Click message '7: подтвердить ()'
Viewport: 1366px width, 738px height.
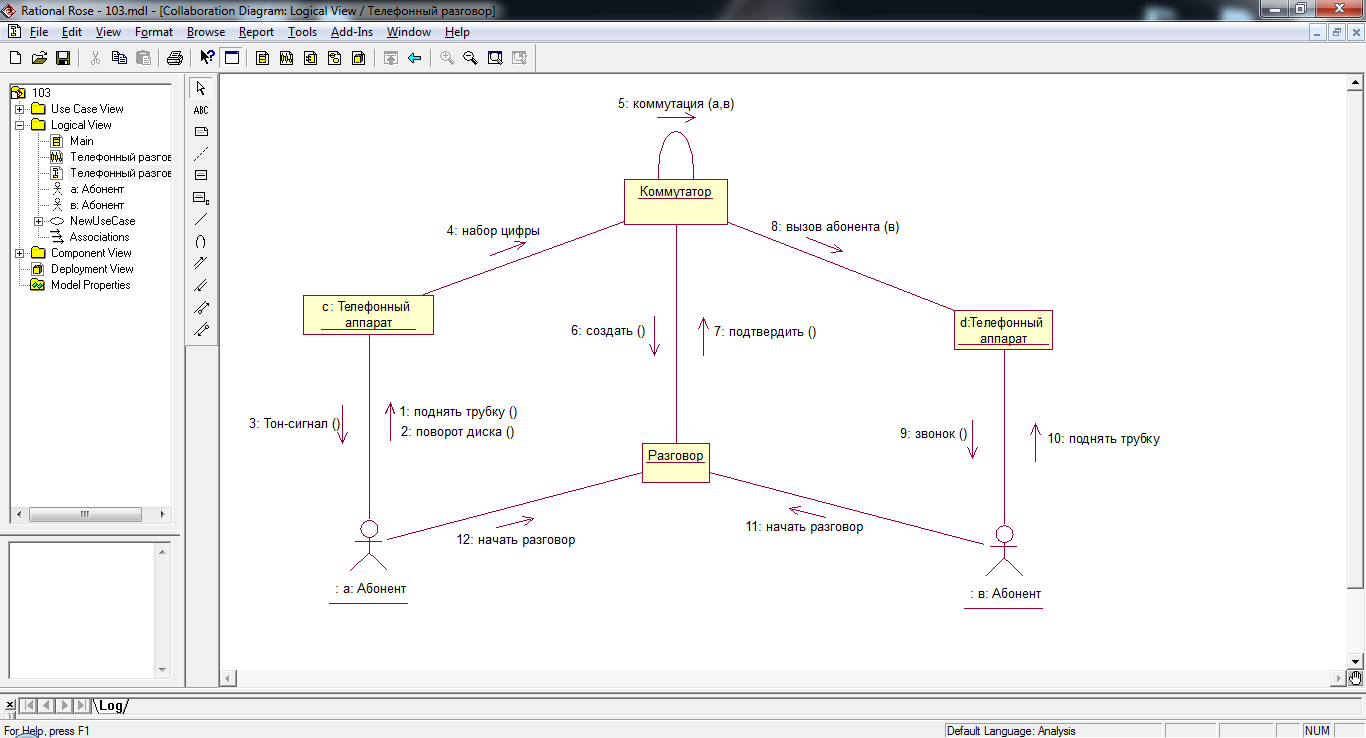coord(765,332)
